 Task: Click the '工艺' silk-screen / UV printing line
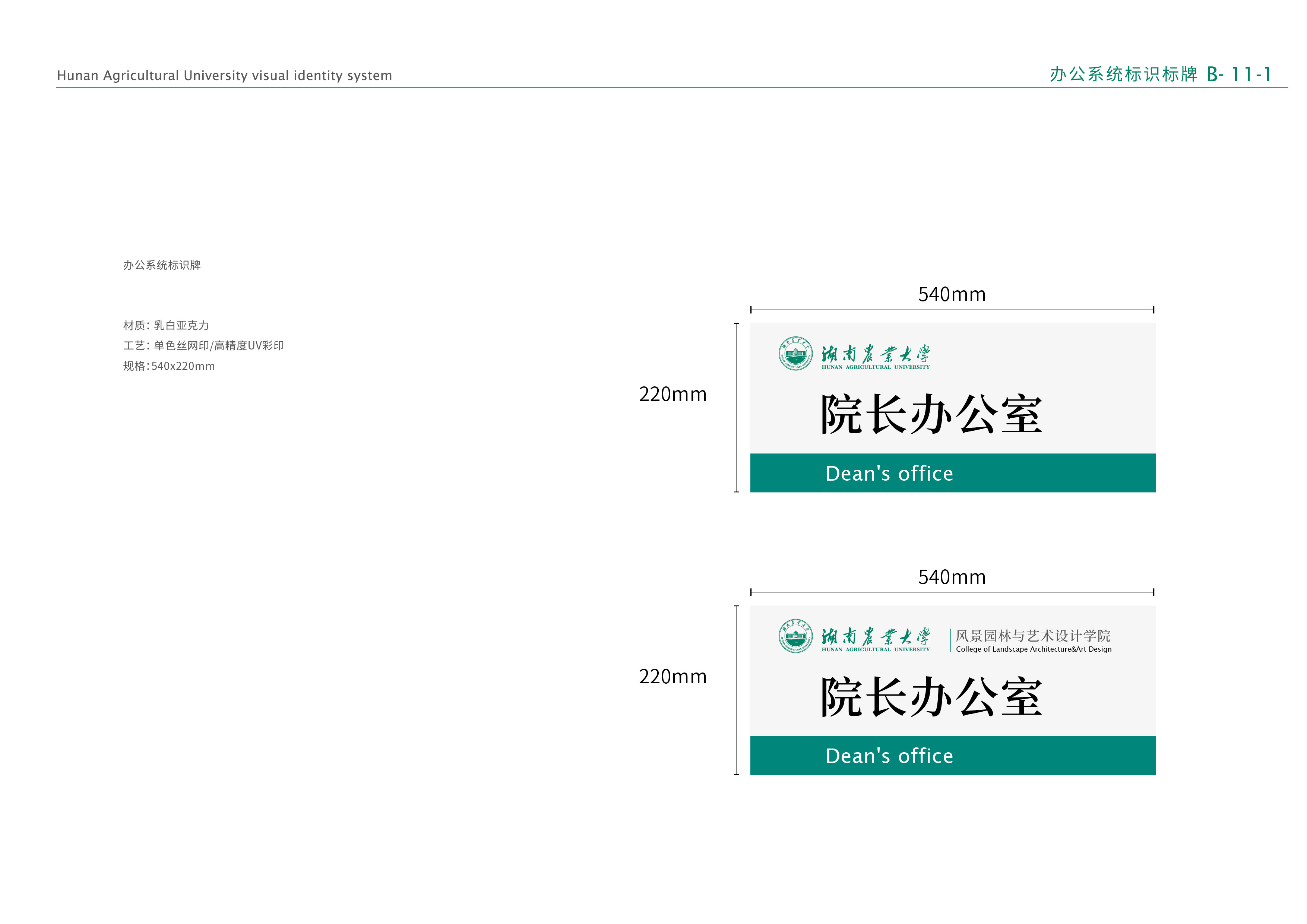pyautogui.click(x=203, y=346)
